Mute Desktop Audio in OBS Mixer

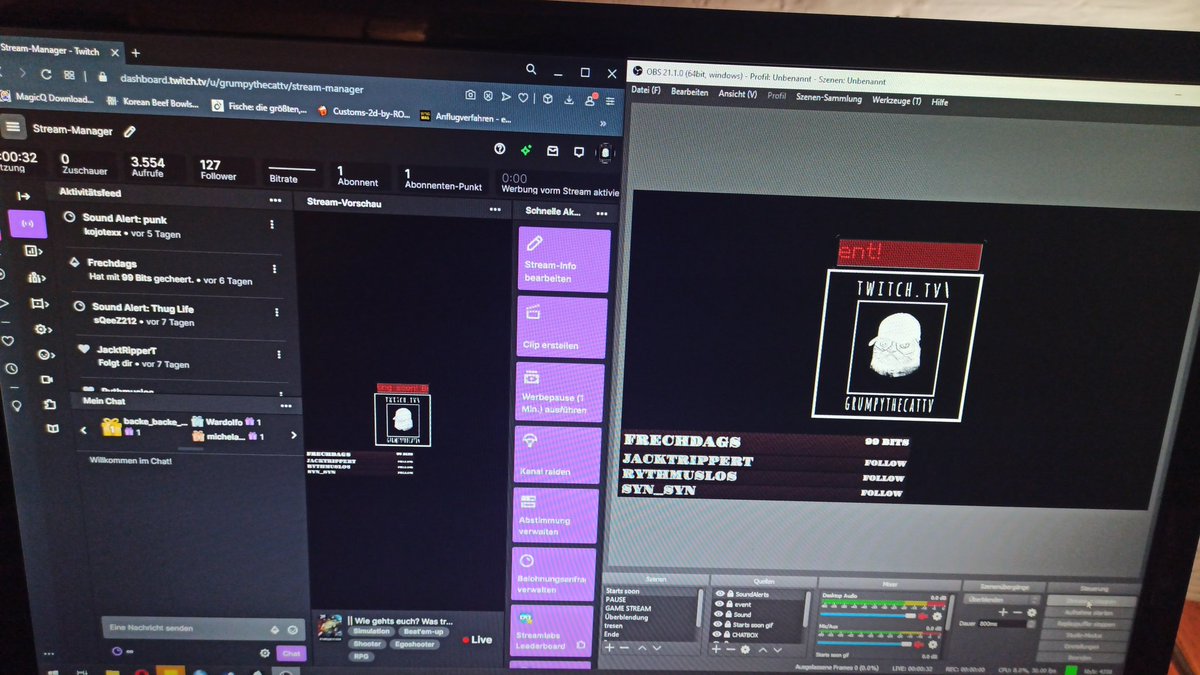923,616
